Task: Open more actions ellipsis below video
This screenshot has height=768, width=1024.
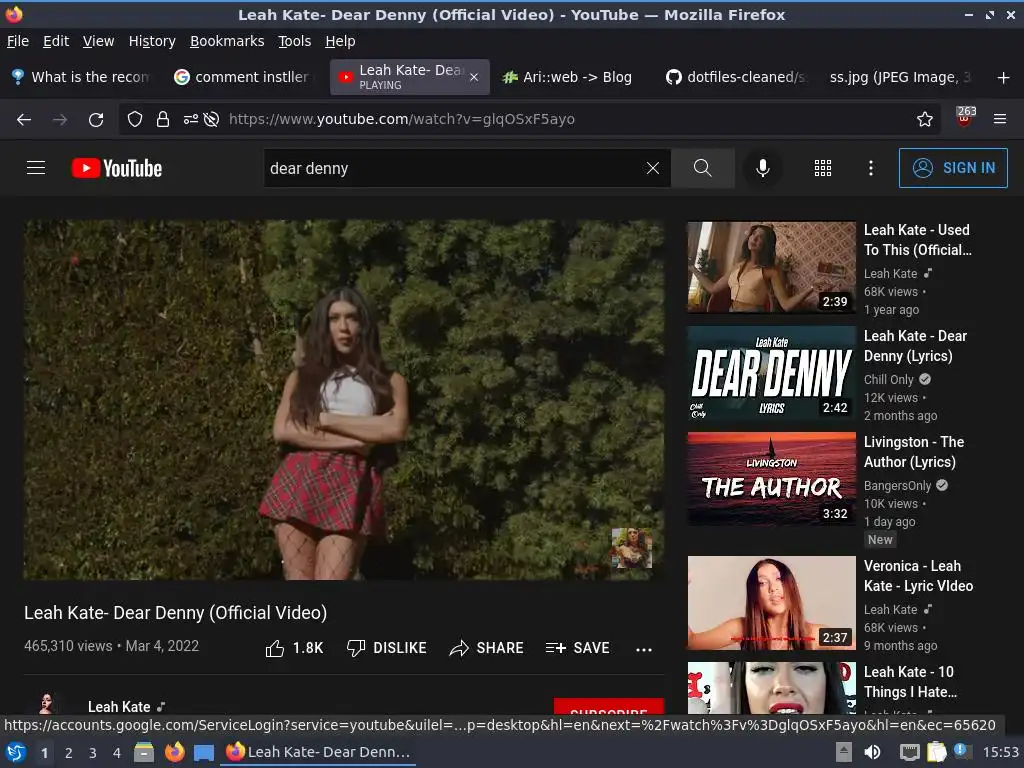Action: click(x=644, y=649)
